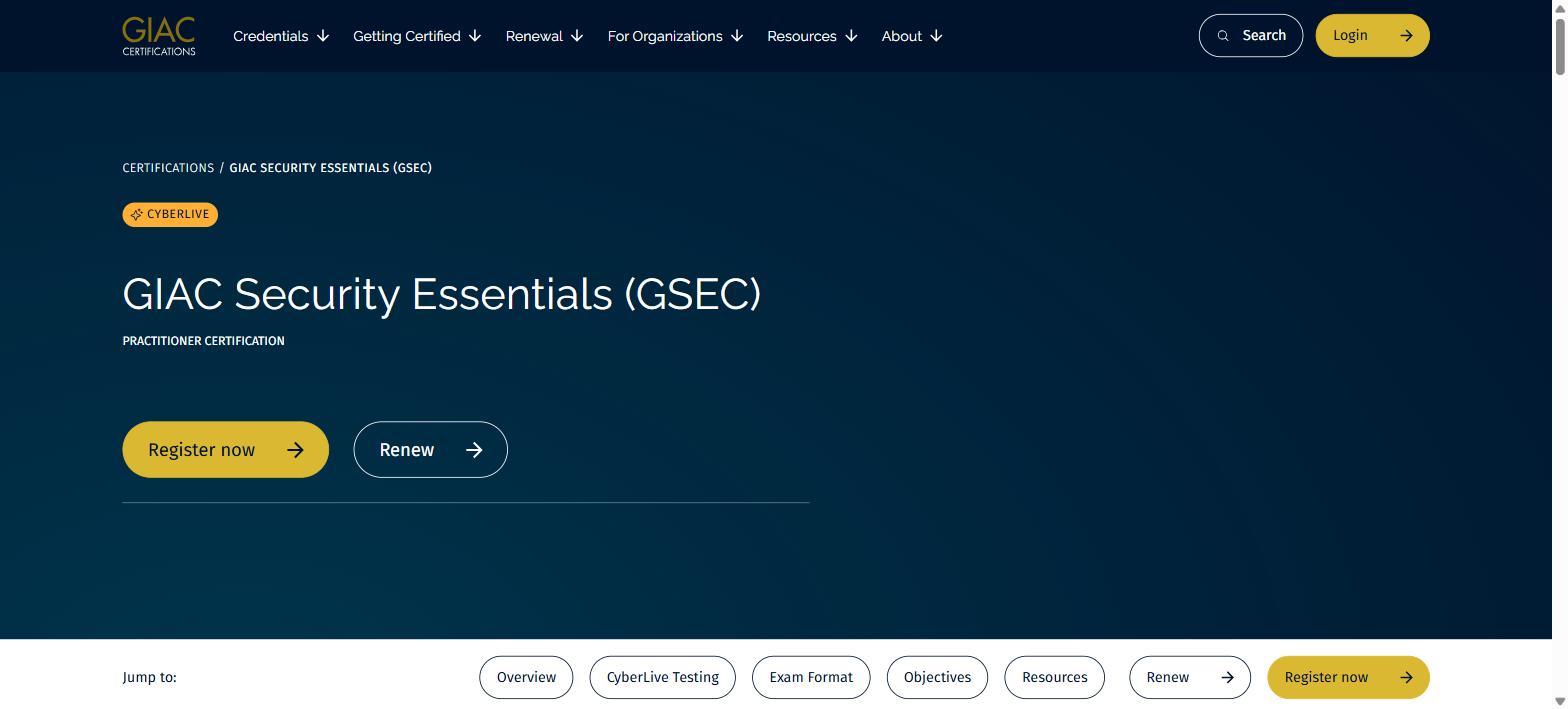This screenshot has width=1568, height=709.
Task: Expand the Renewal dropdown arrow
Action: coord(577,36)
